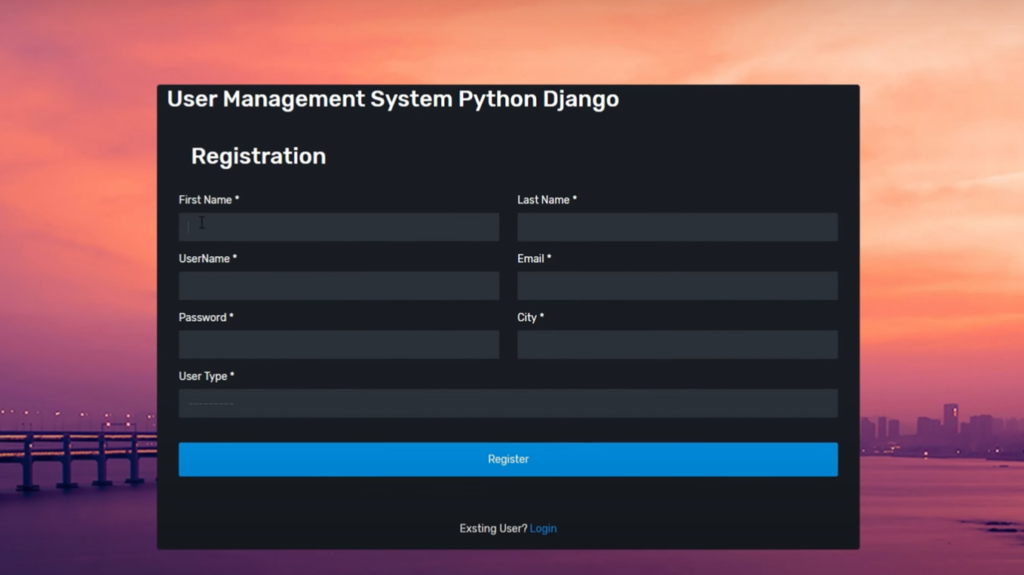Select the UserName input field
The width and height of the screenshot is (1024, 575).
click(339, 286)
